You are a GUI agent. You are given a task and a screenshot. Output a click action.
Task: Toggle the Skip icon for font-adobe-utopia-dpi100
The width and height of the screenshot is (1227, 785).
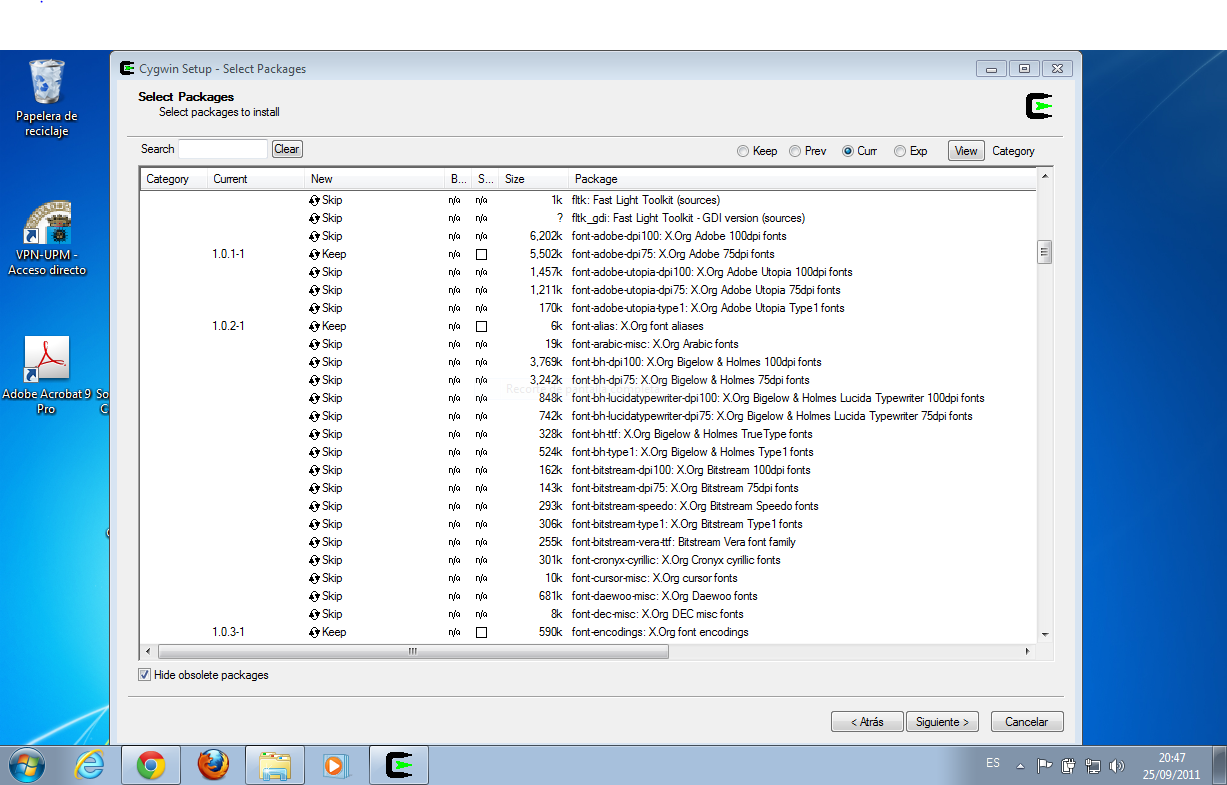coord(315,272)
